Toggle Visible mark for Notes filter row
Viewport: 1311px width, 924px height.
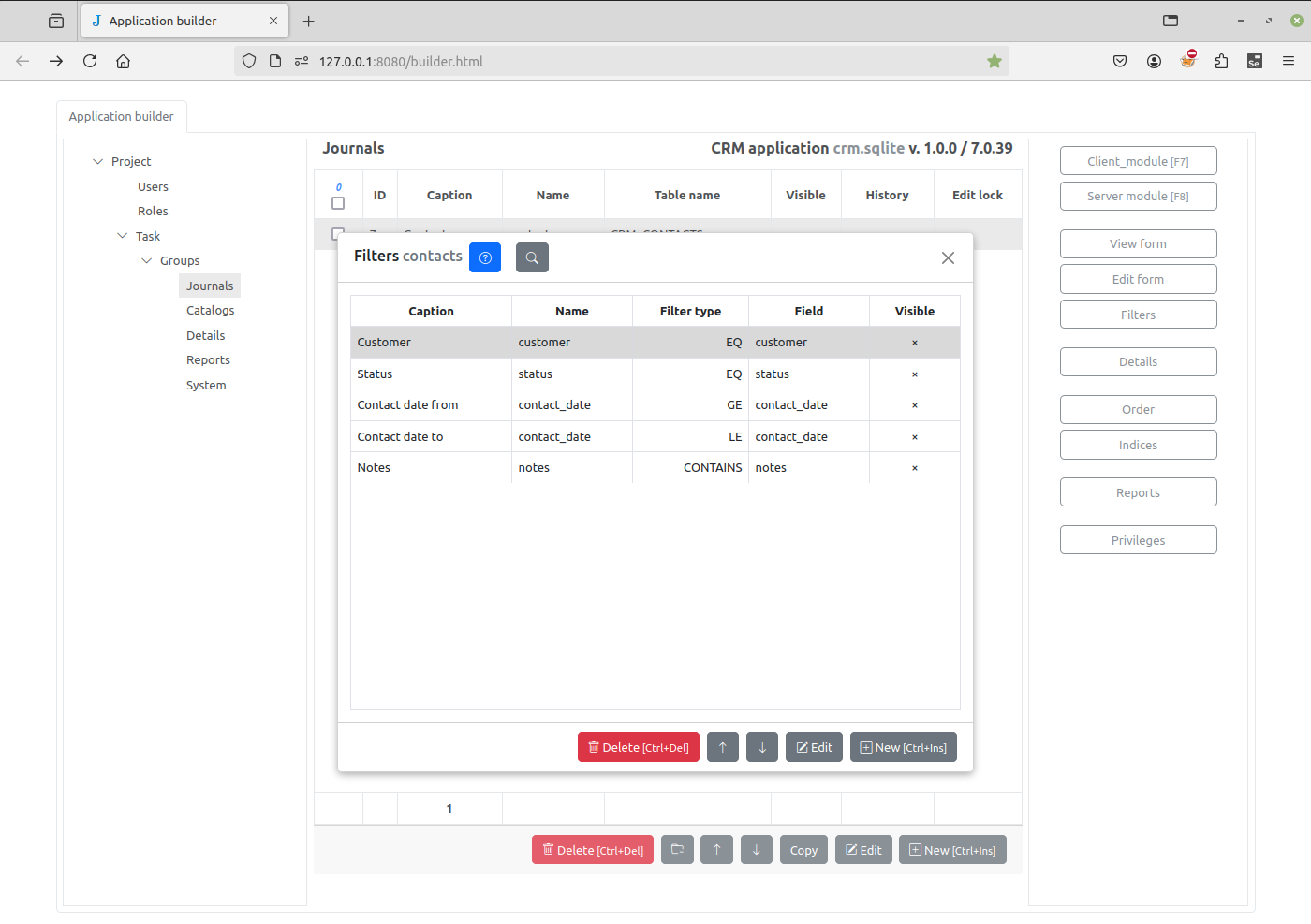click(915, 468)
